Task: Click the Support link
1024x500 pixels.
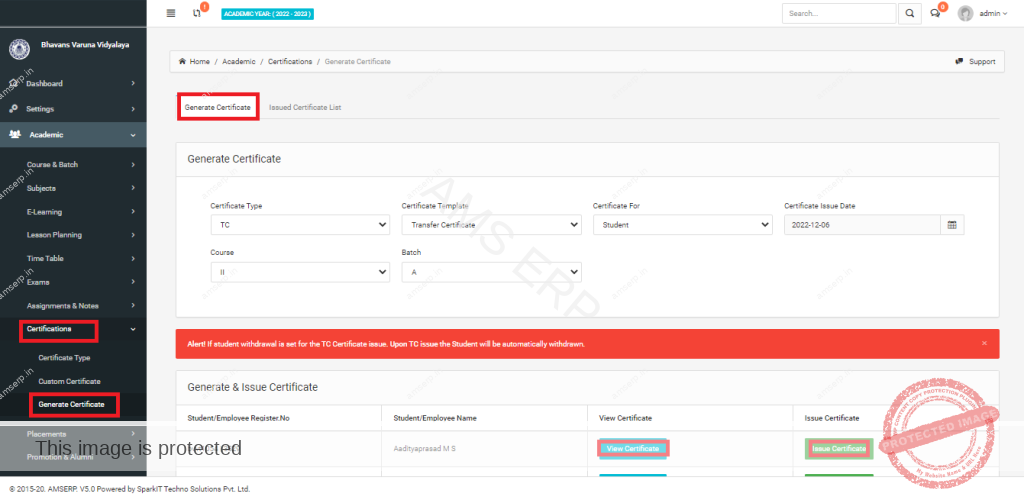Action: [x=982, y=61]
